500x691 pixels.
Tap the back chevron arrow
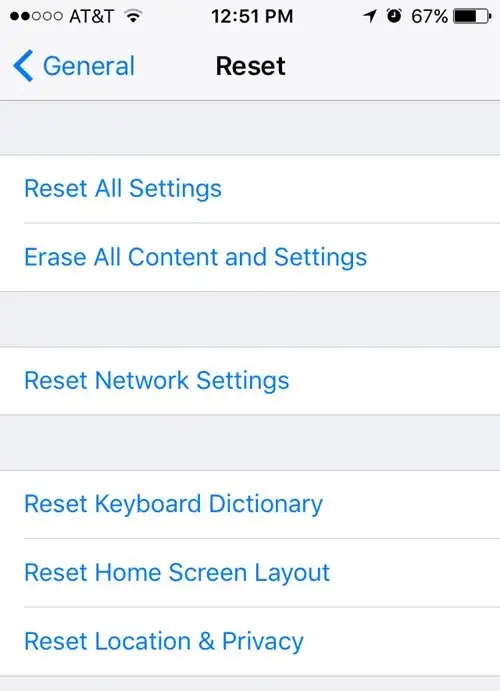click(23, 66)
